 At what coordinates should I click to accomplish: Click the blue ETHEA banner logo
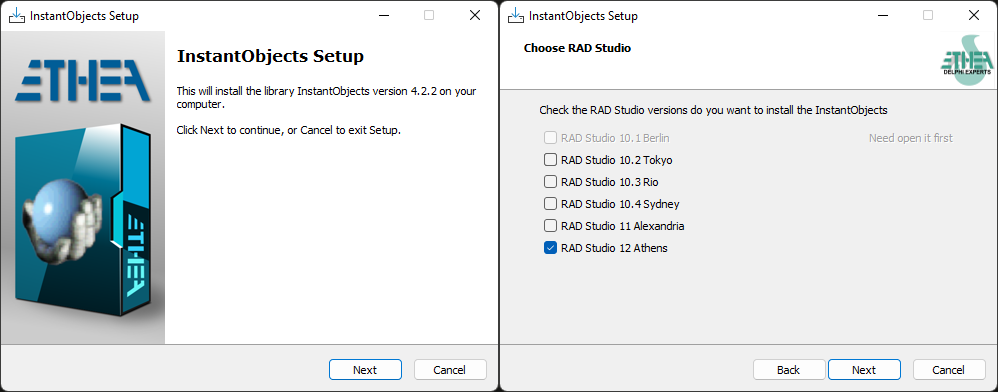point(83,80)
